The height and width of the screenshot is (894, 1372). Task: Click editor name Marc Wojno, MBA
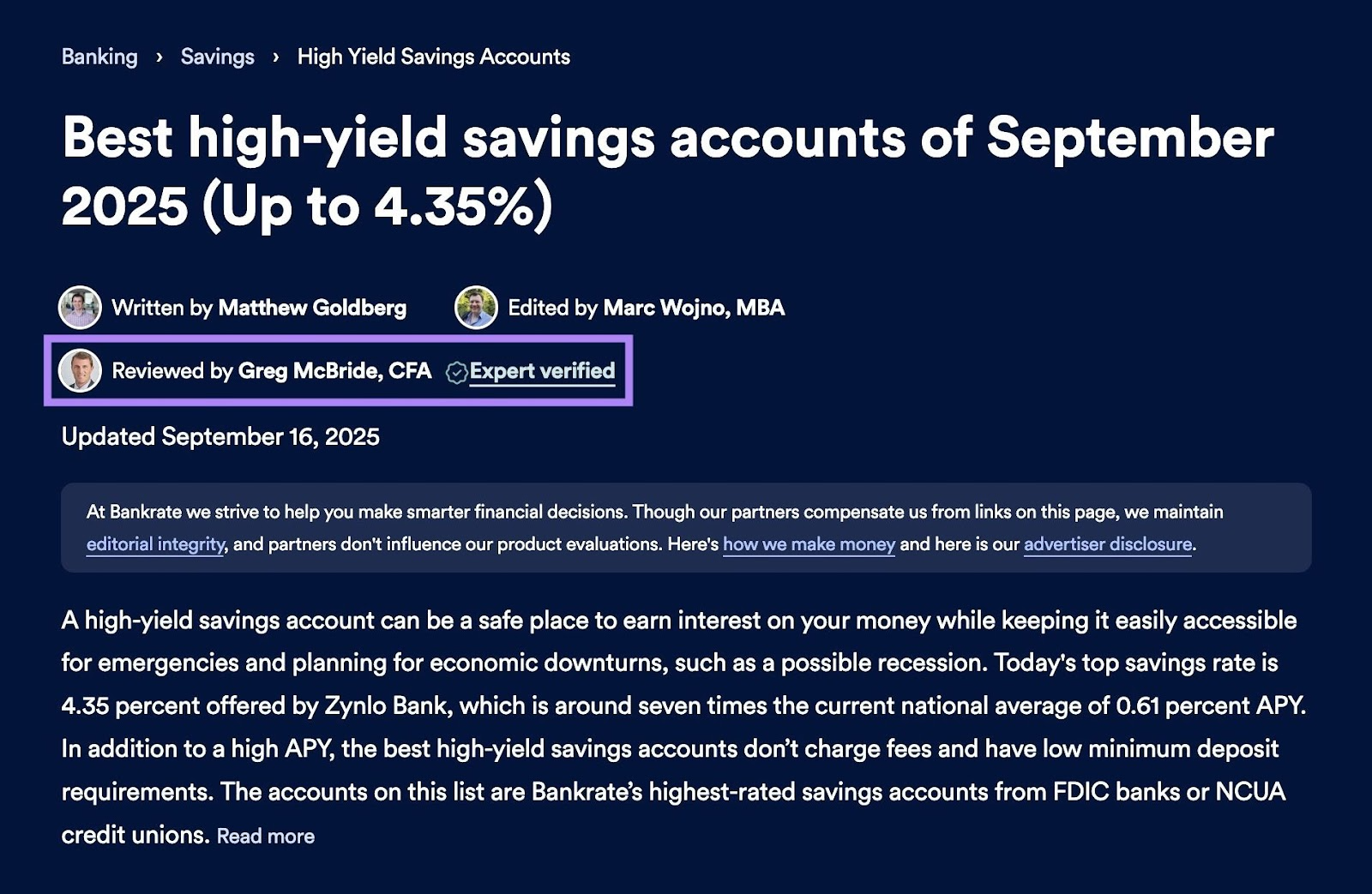click(695, 308)
